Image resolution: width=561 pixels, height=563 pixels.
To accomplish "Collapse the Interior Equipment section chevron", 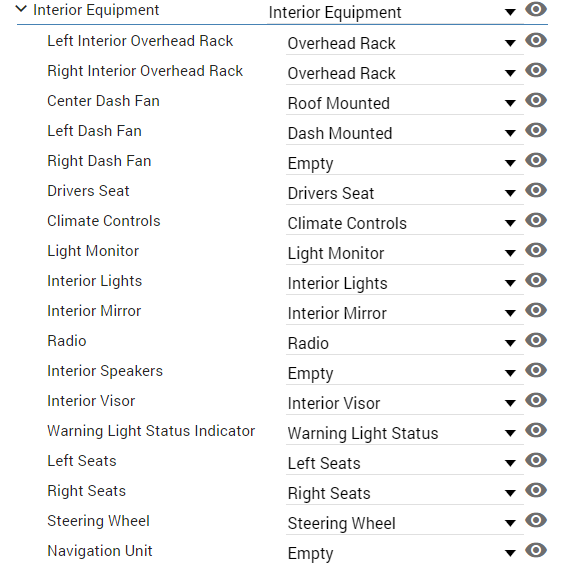I will (x=22, y=9).
